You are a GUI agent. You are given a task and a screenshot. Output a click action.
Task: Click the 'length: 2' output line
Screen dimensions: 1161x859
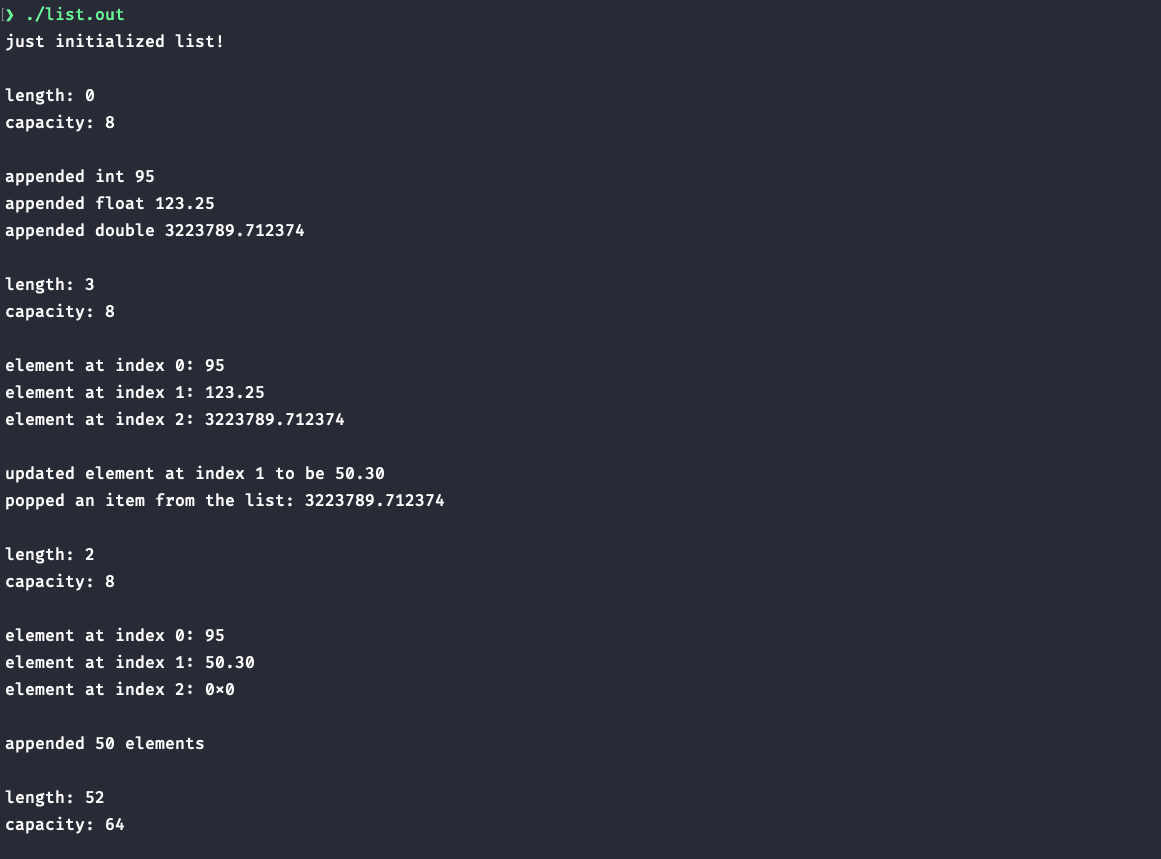pos(50,555)
